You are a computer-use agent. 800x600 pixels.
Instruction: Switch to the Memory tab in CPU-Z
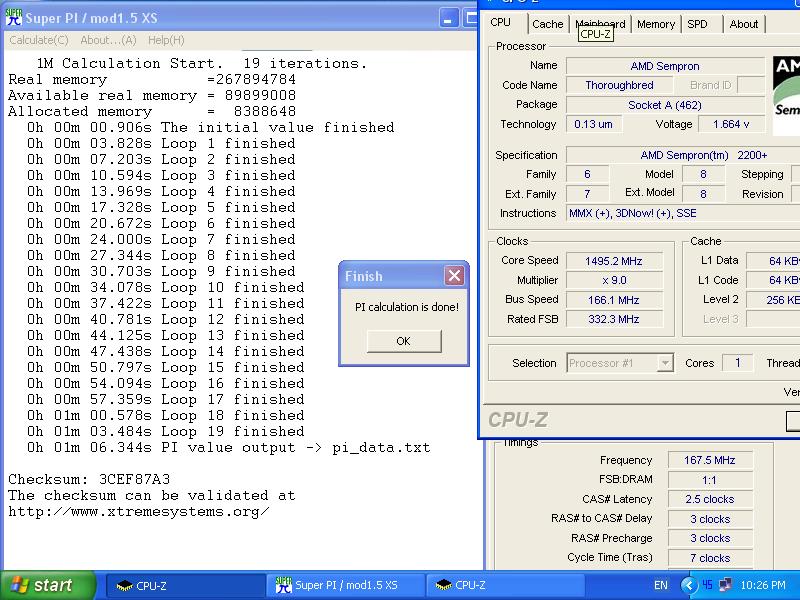[x=656, y=24]
